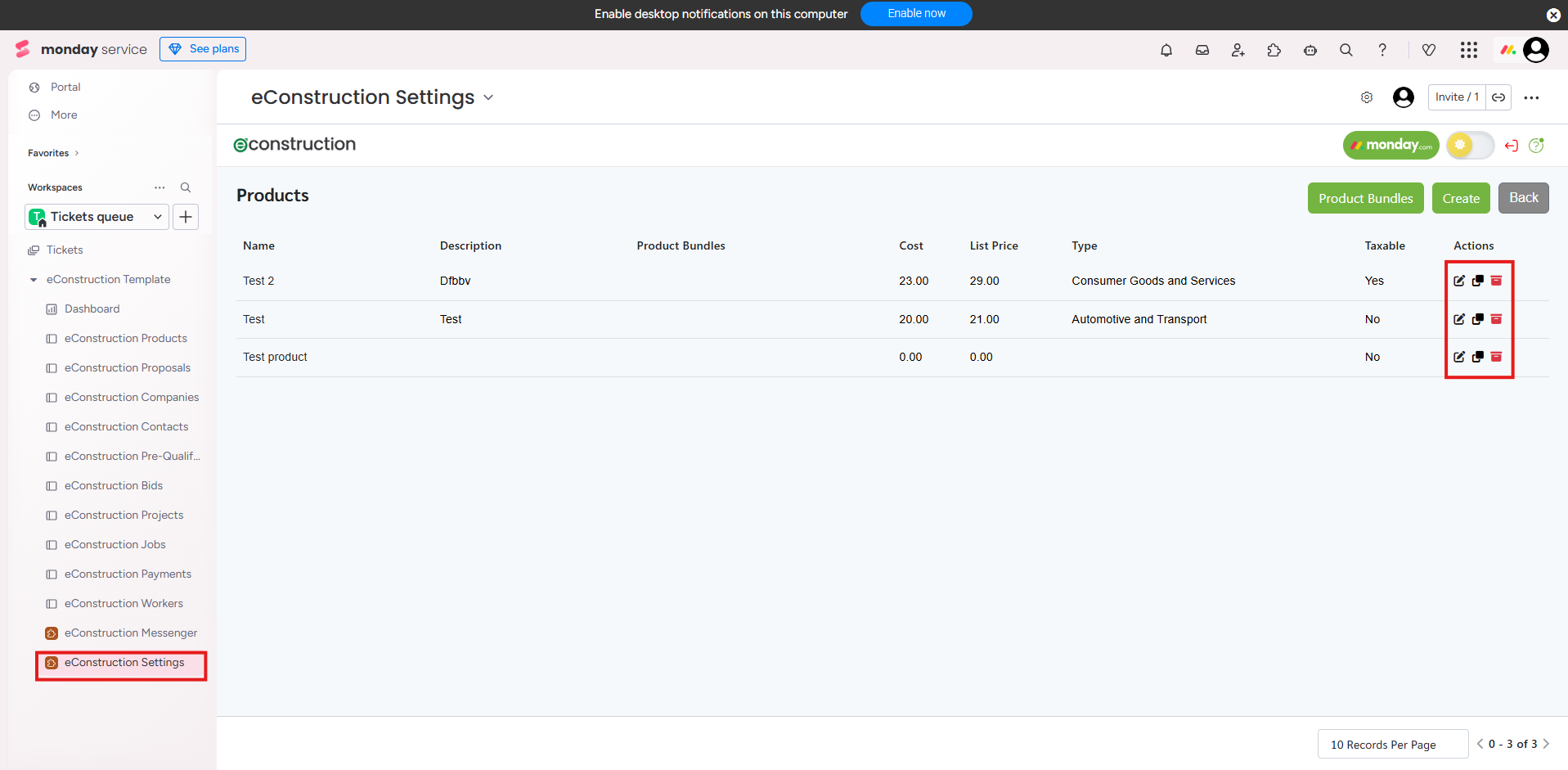Click the red logout arrow icon

click(1511, 146)
